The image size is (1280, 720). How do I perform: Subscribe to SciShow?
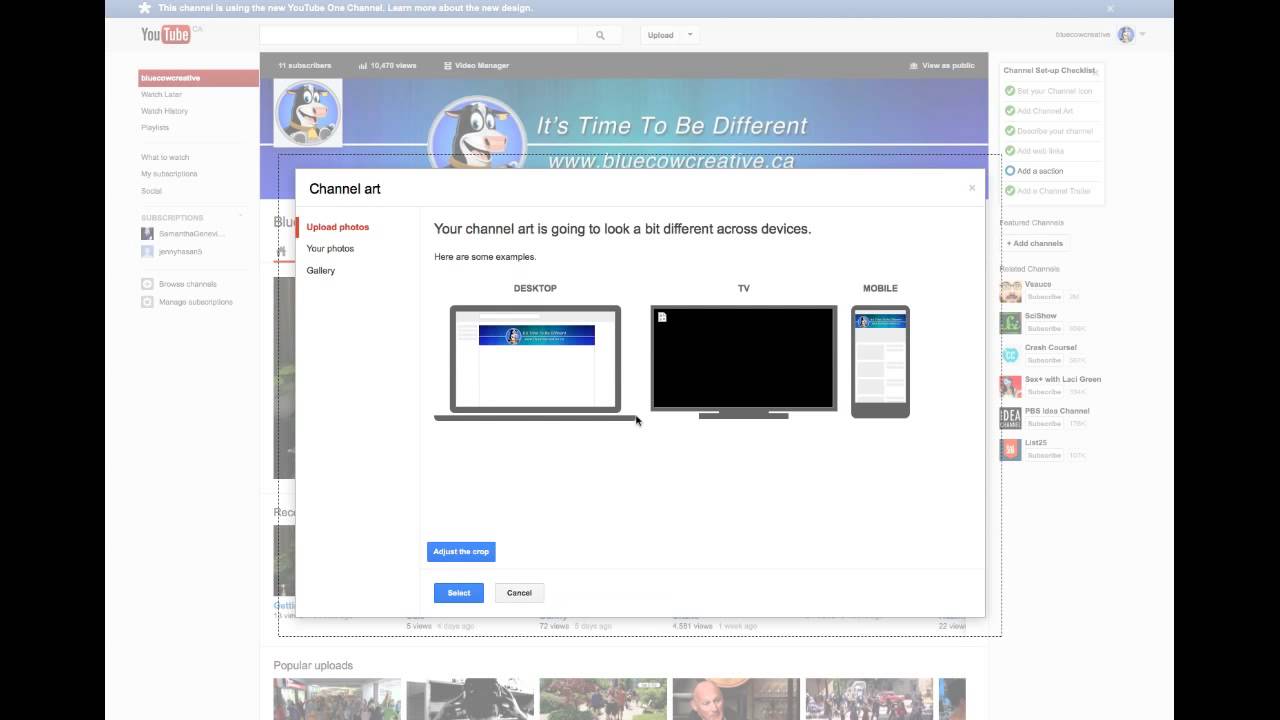1044,329
